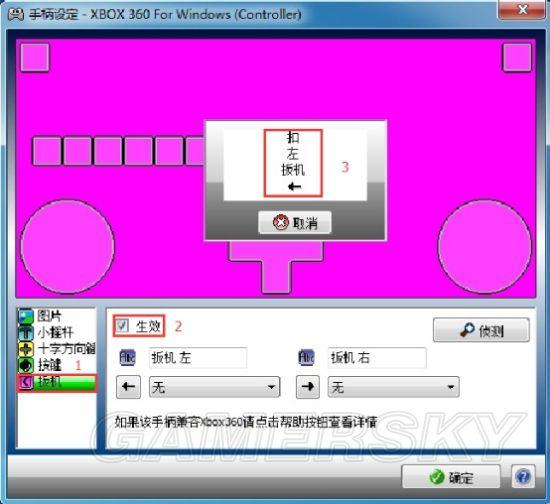
Task: Click the Abc icon beside 扳机 右
Action: click(306, 358)
